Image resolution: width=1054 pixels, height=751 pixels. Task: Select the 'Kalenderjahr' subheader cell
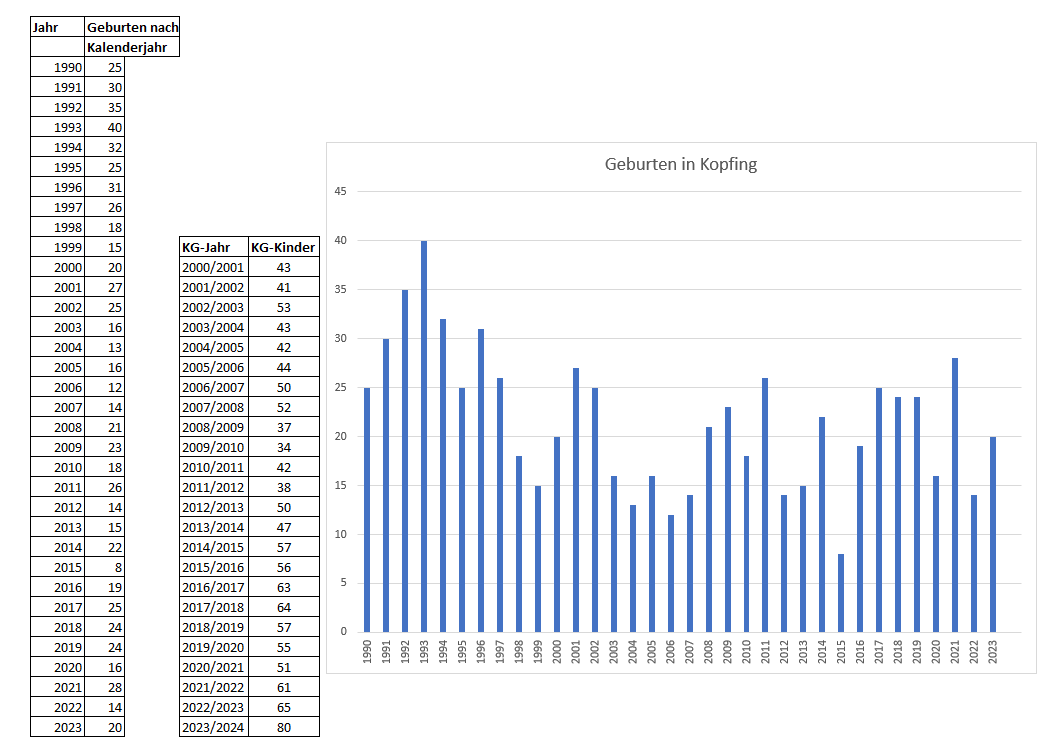[x=132, y=47]
